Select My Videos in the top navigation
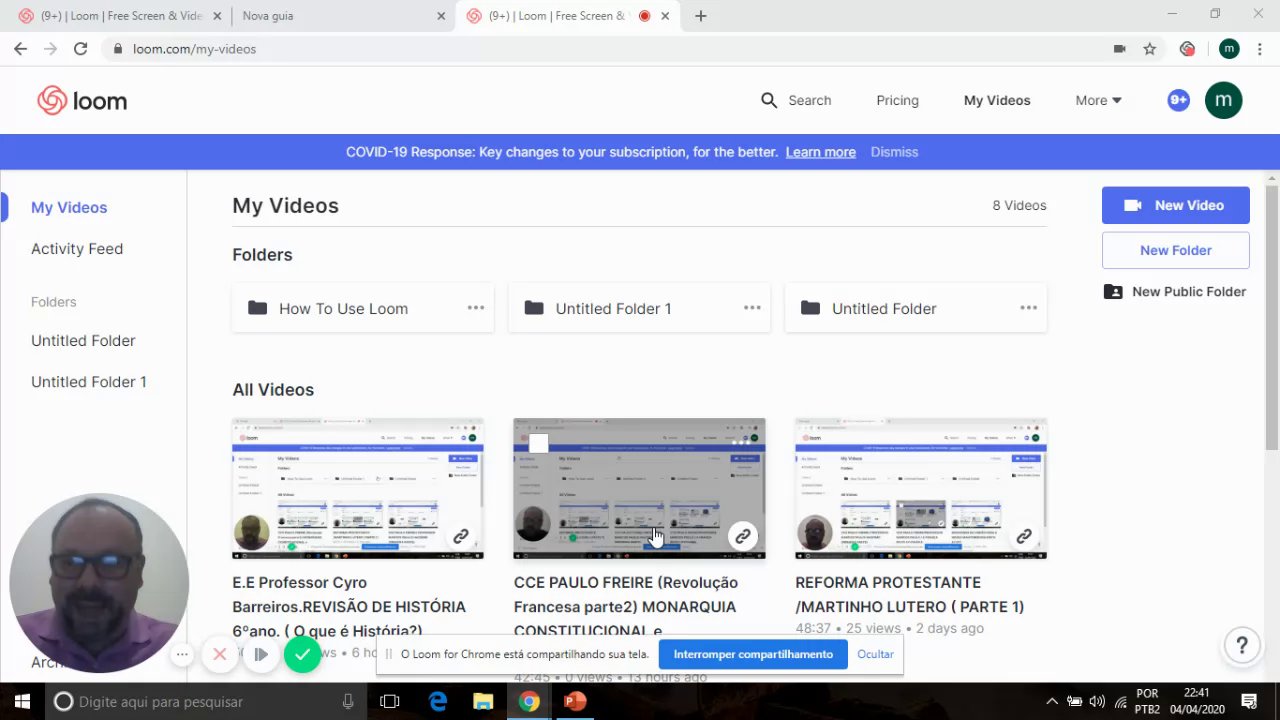This screenshot has height=720, width=1280. (x=997, y=100)
